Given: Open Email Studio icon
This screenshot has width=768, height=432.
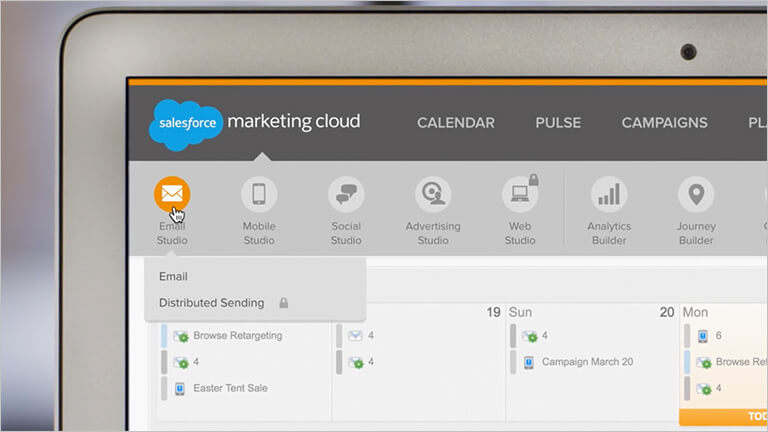Looking at the screenshot, I should click(x=172, y=194).
